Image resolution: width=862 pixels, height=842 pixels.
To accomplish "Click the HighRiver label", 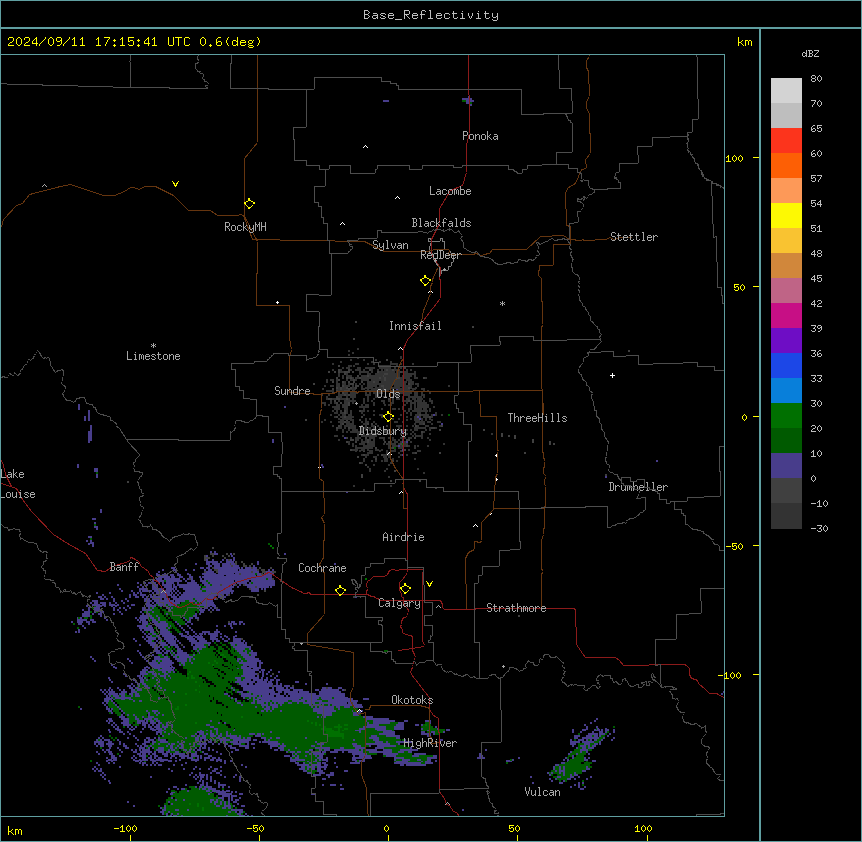I will click(430, 743).
